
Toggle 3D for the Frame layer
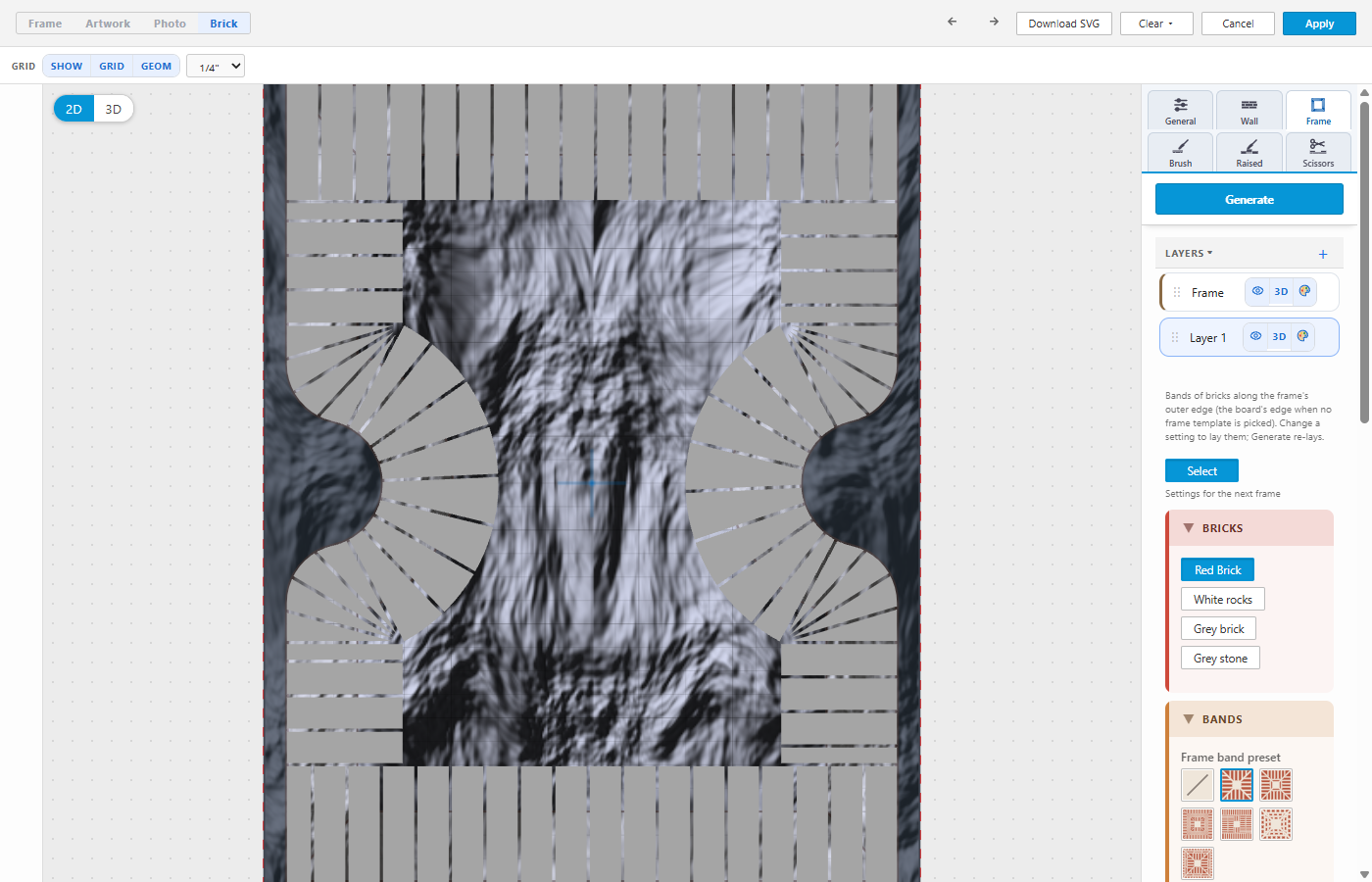click(x=1281, y=291)
